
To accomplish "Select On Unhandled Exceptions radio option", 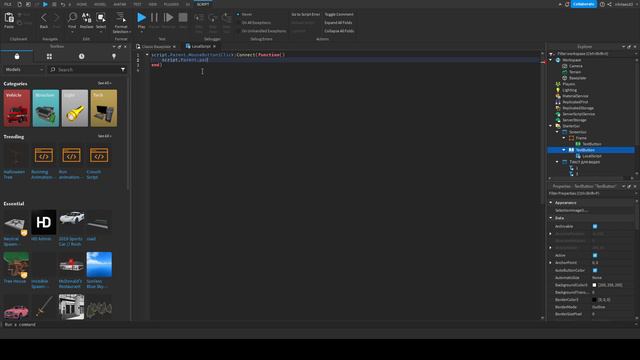I will 238,31.
